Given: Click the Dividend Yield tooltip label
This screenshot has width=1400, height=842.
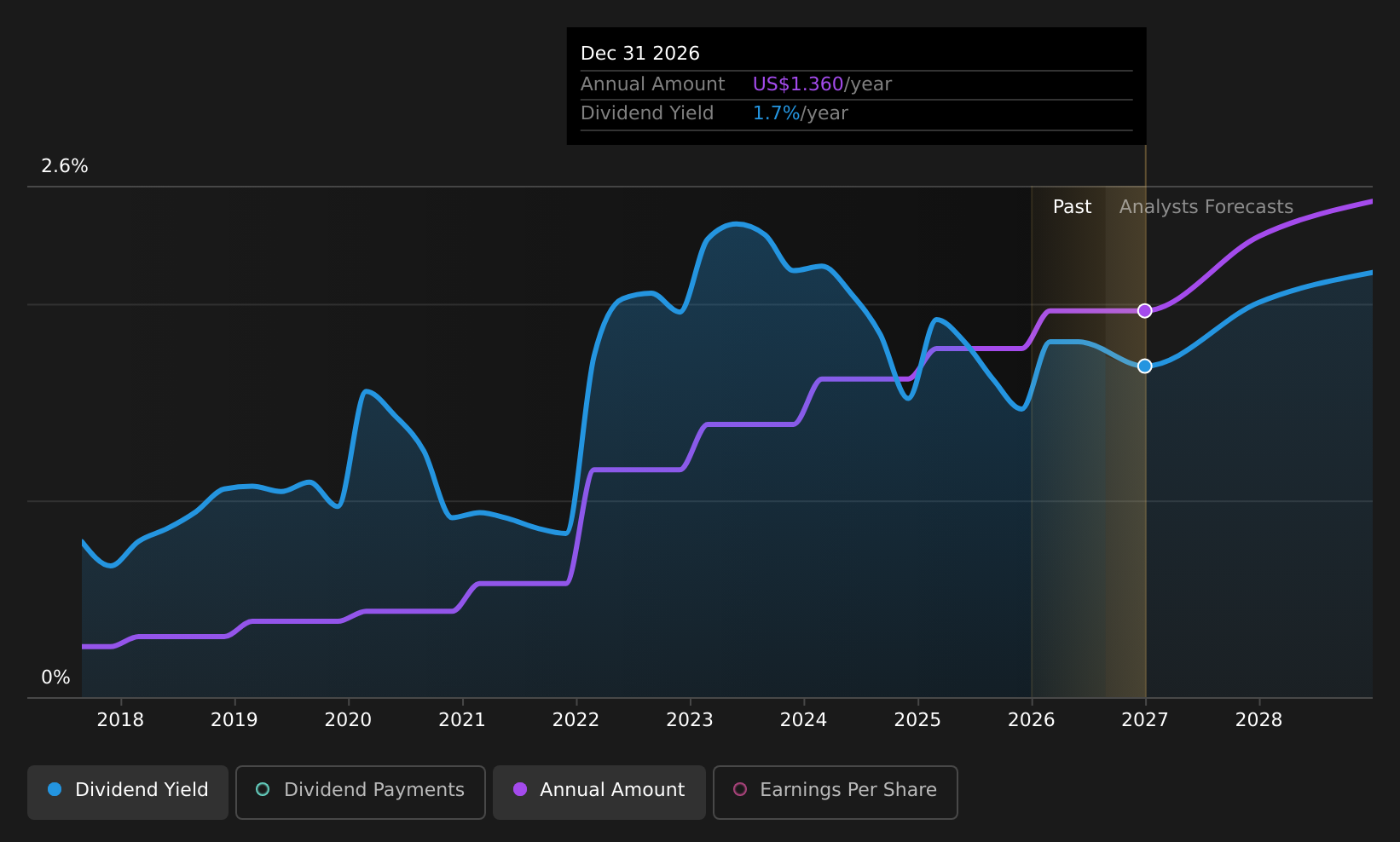Looking at the screenshot, I should tap(647, 113).
